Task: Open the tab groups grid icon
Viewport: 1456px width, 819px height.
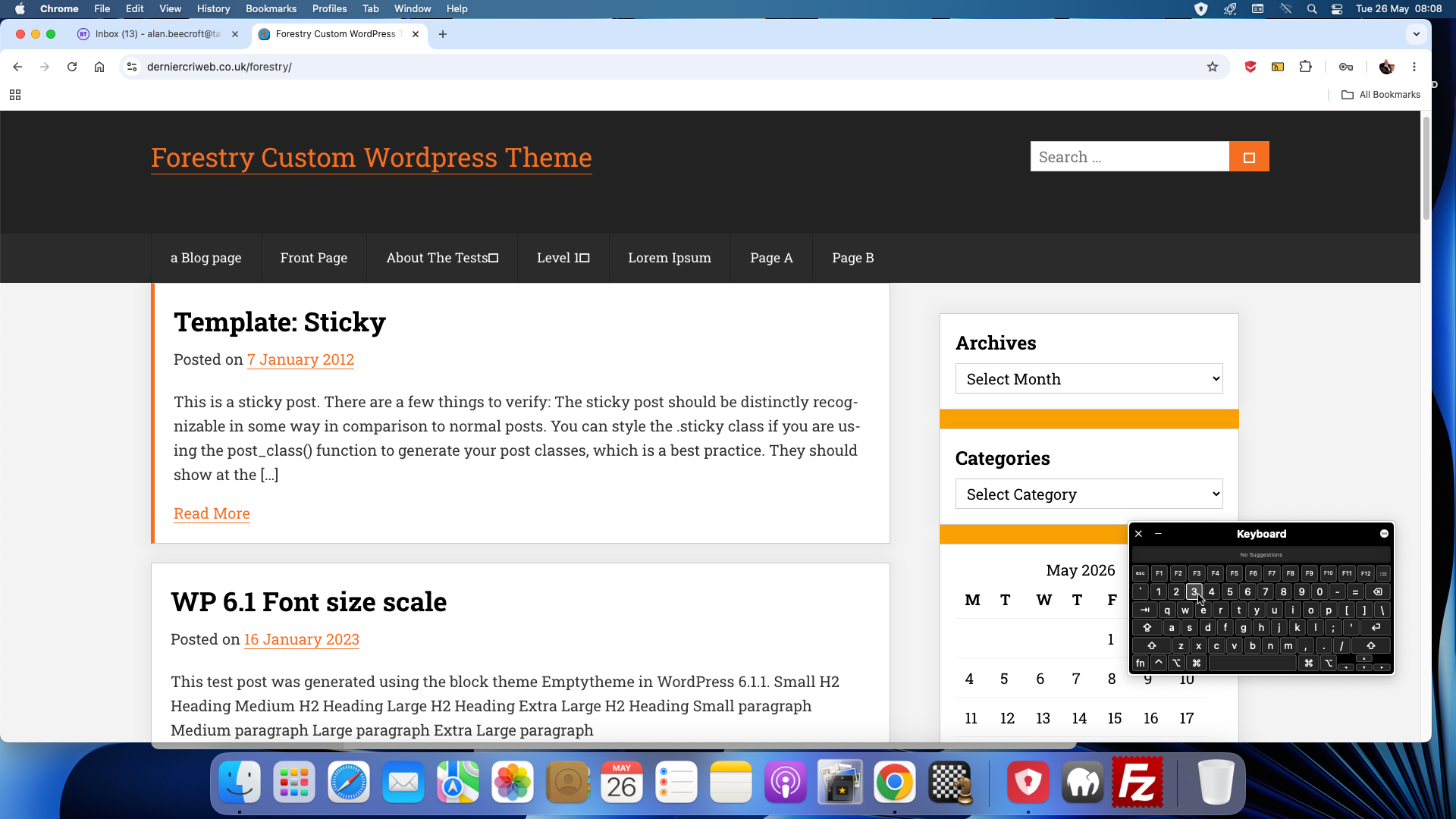Action: (x=15, y=95)
